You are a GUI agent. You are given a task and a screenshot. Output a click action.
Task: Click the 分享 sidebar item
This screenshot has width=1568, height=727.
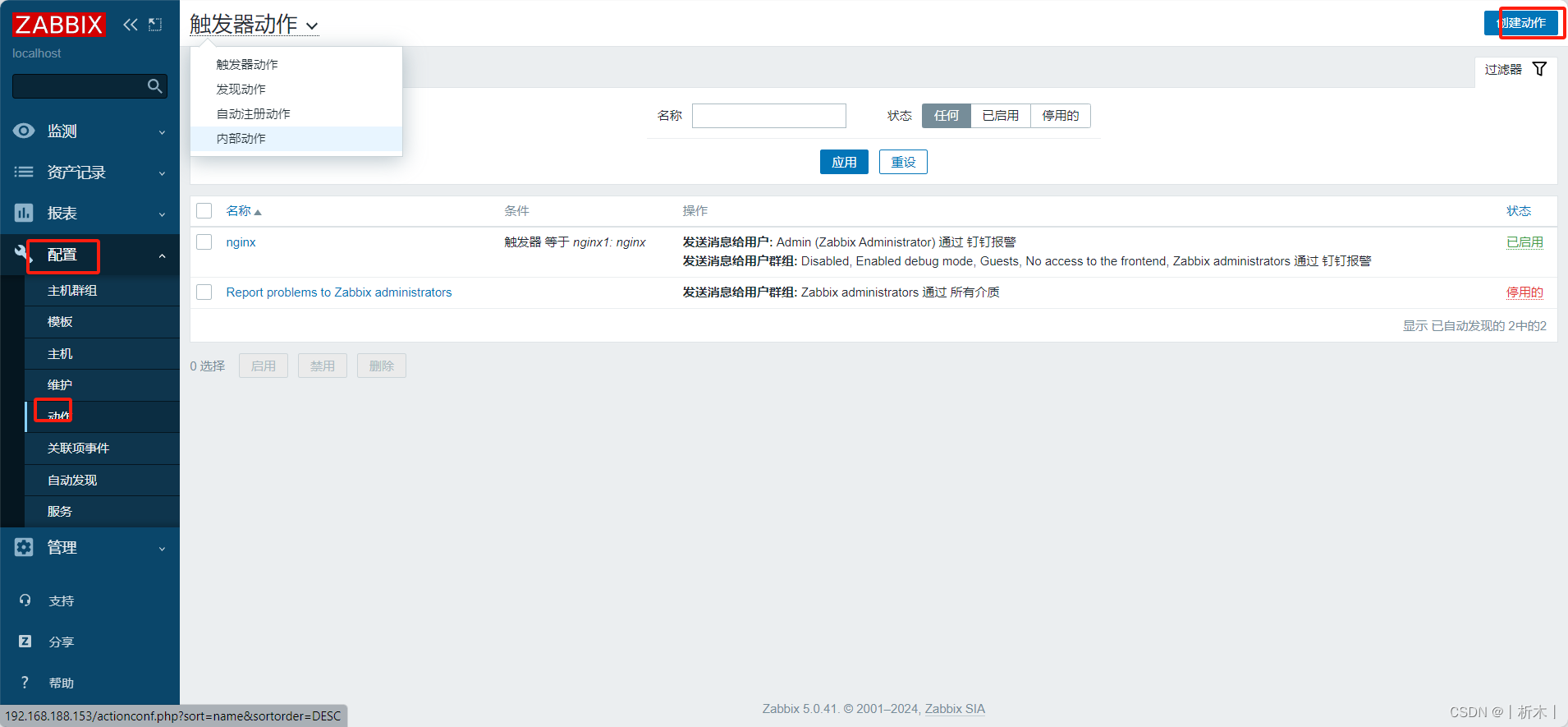tap(62, 642)
